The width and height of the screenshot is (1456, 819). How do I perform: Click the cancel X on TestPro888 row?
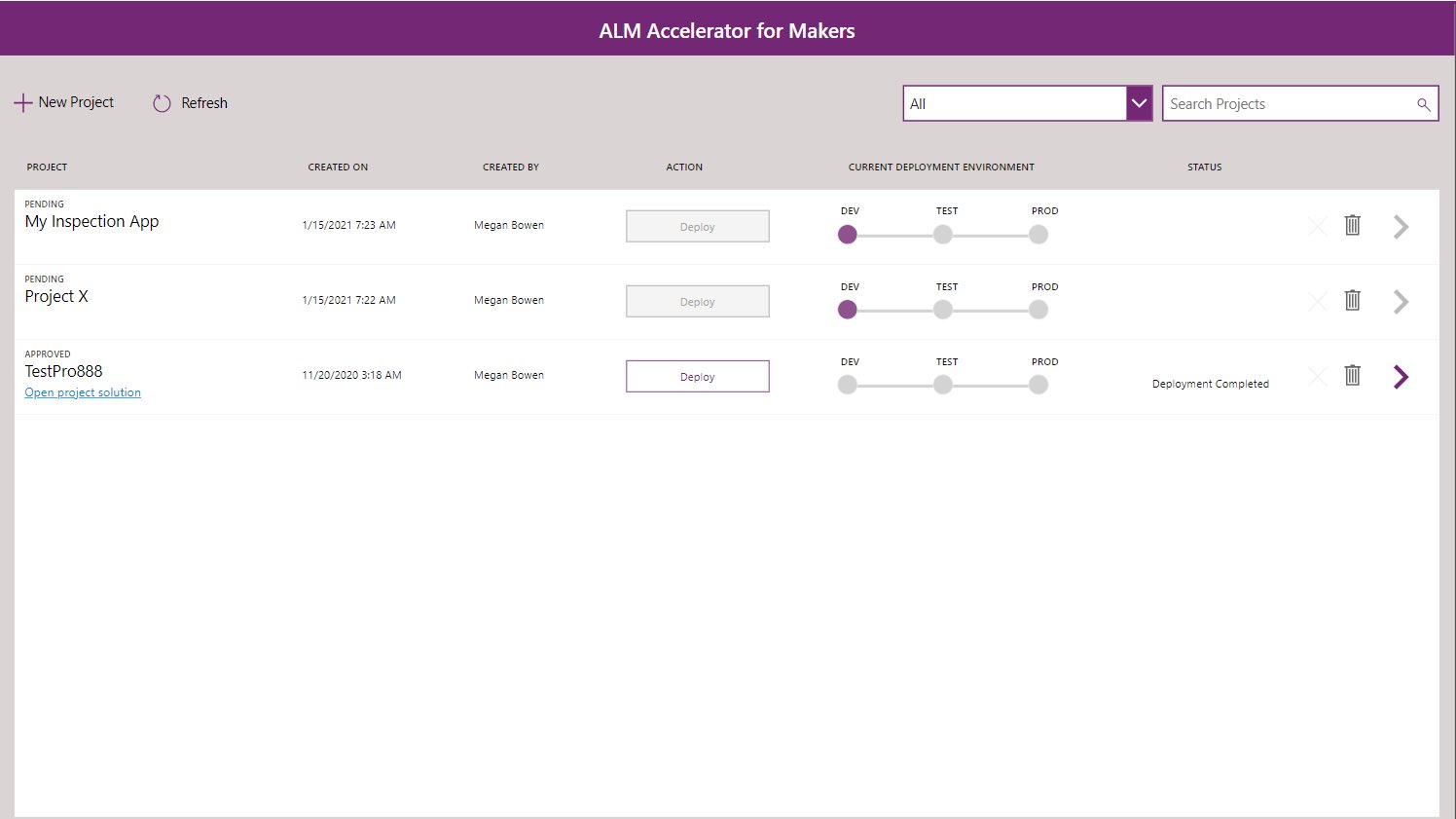tap(1317, 376)
